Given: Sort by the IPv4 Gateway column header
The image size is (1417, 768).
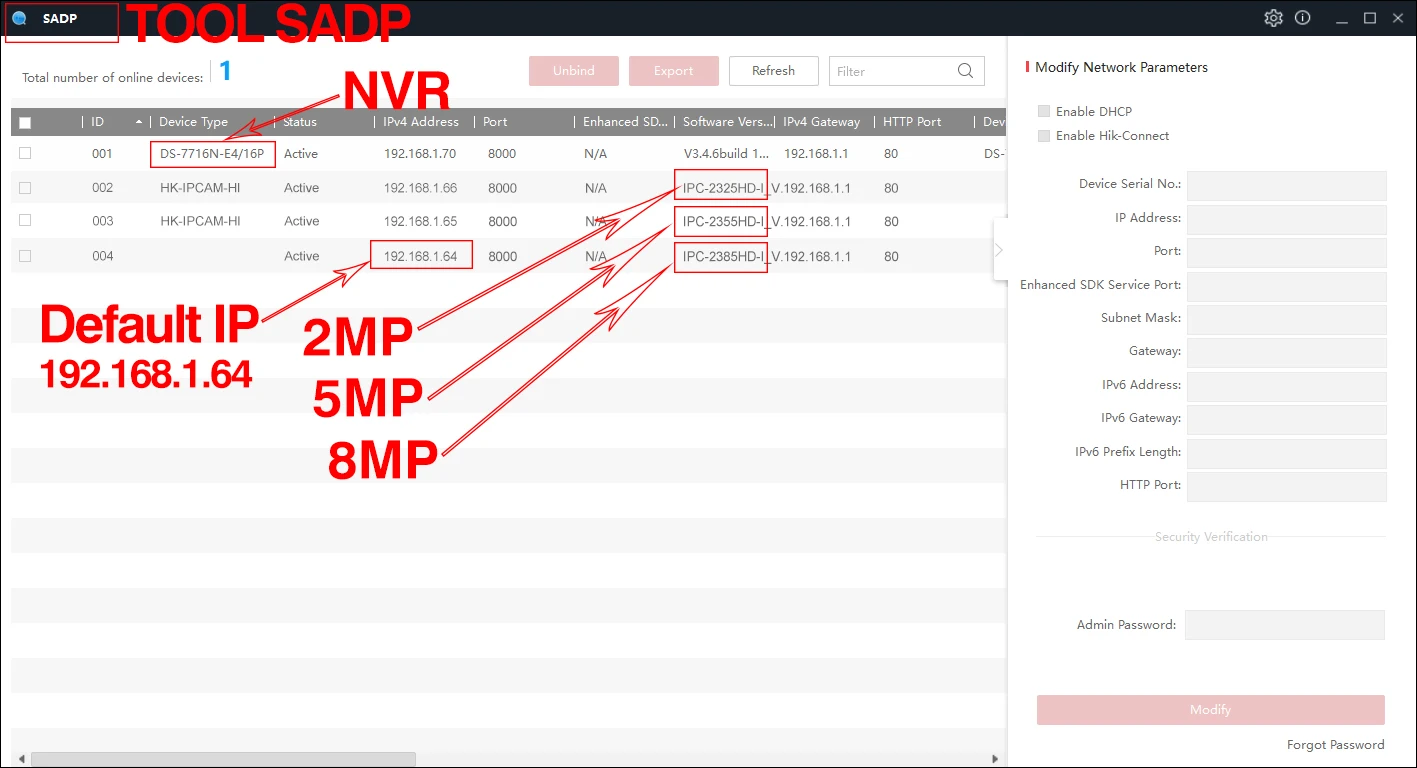Looking at the screenshot, I should pyautogui.click(x=822, y=122).
